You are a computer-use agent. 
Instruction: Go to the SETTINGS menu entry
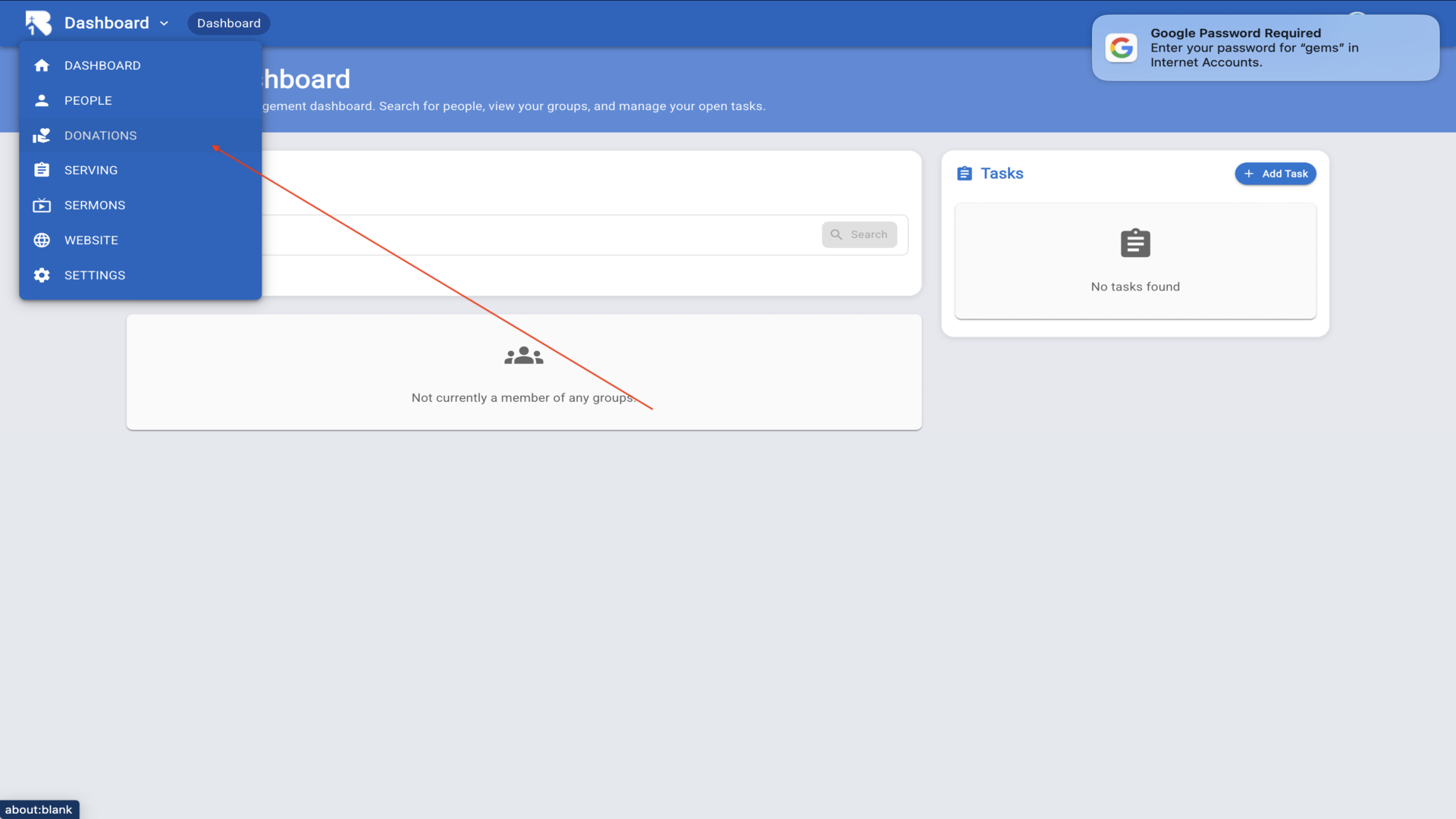(x=95, y=275)
